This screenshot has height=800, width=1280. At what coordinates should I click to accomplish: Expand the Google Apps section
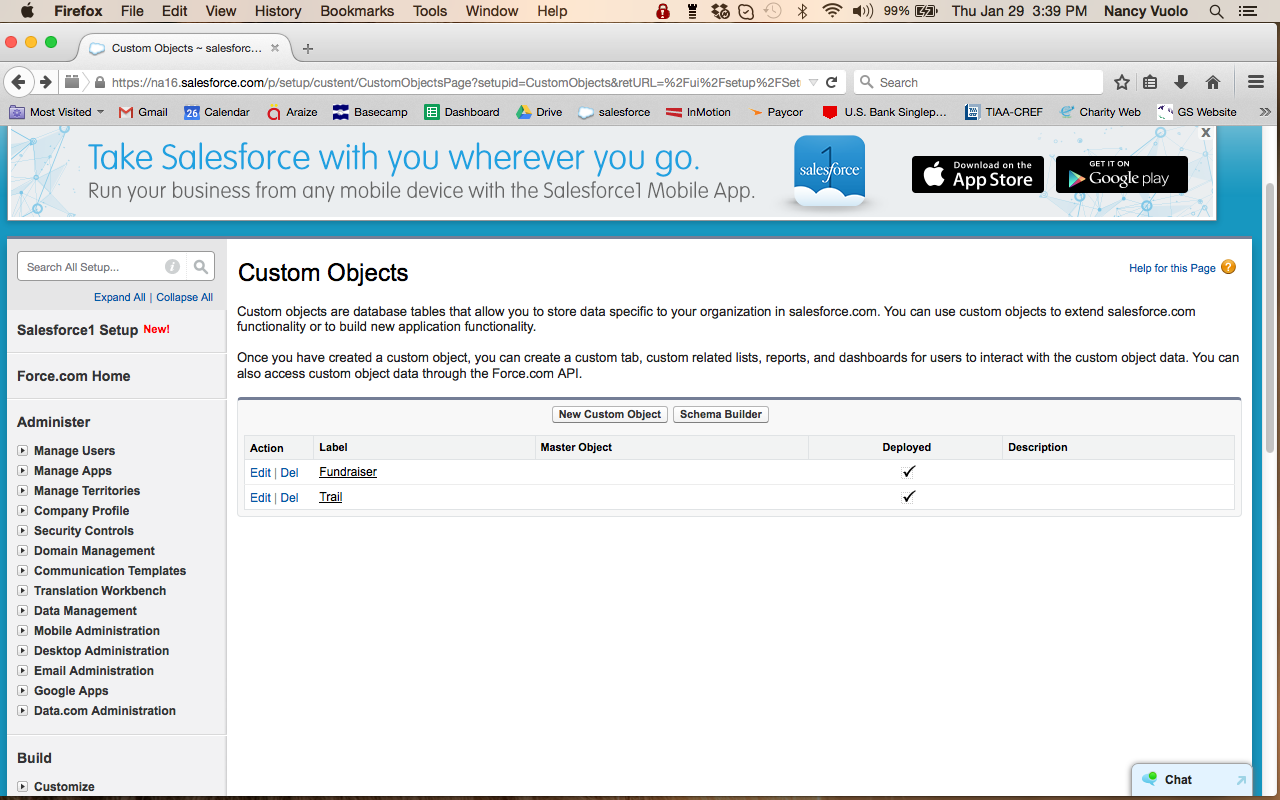pos(23,691)
